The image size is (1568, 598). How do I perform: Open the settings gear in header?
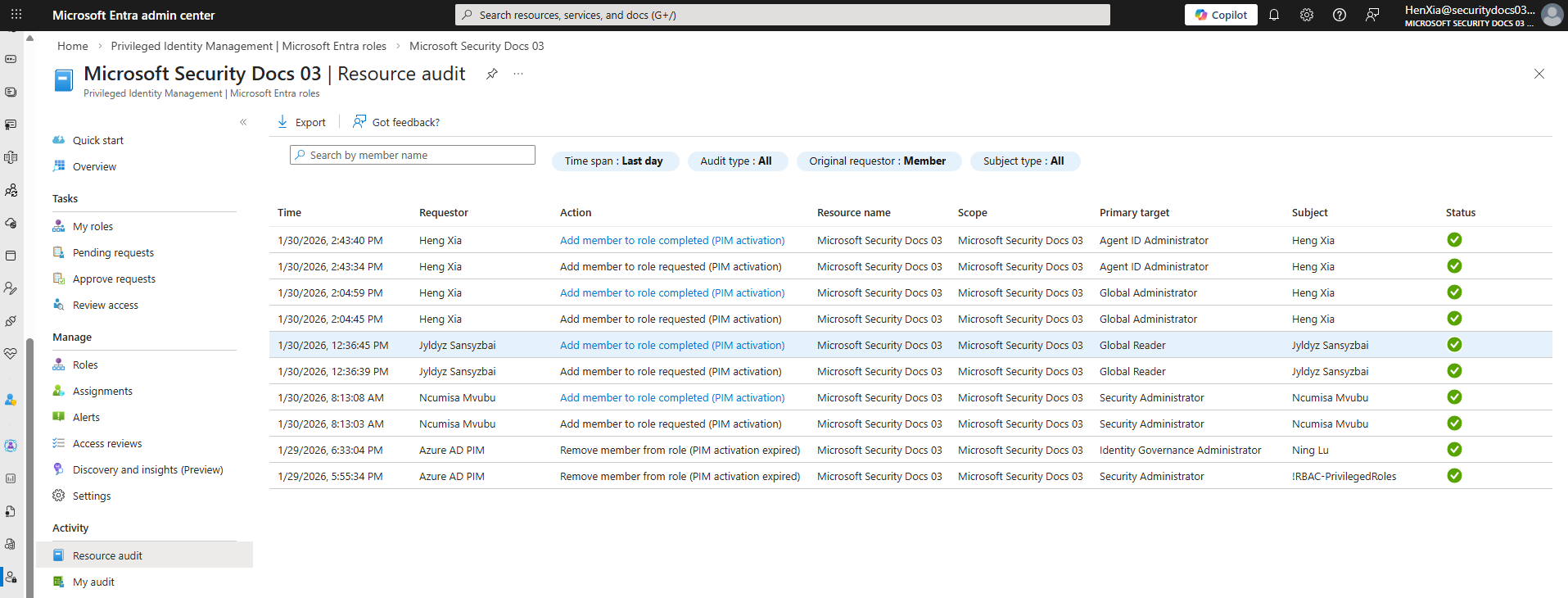1307,15
